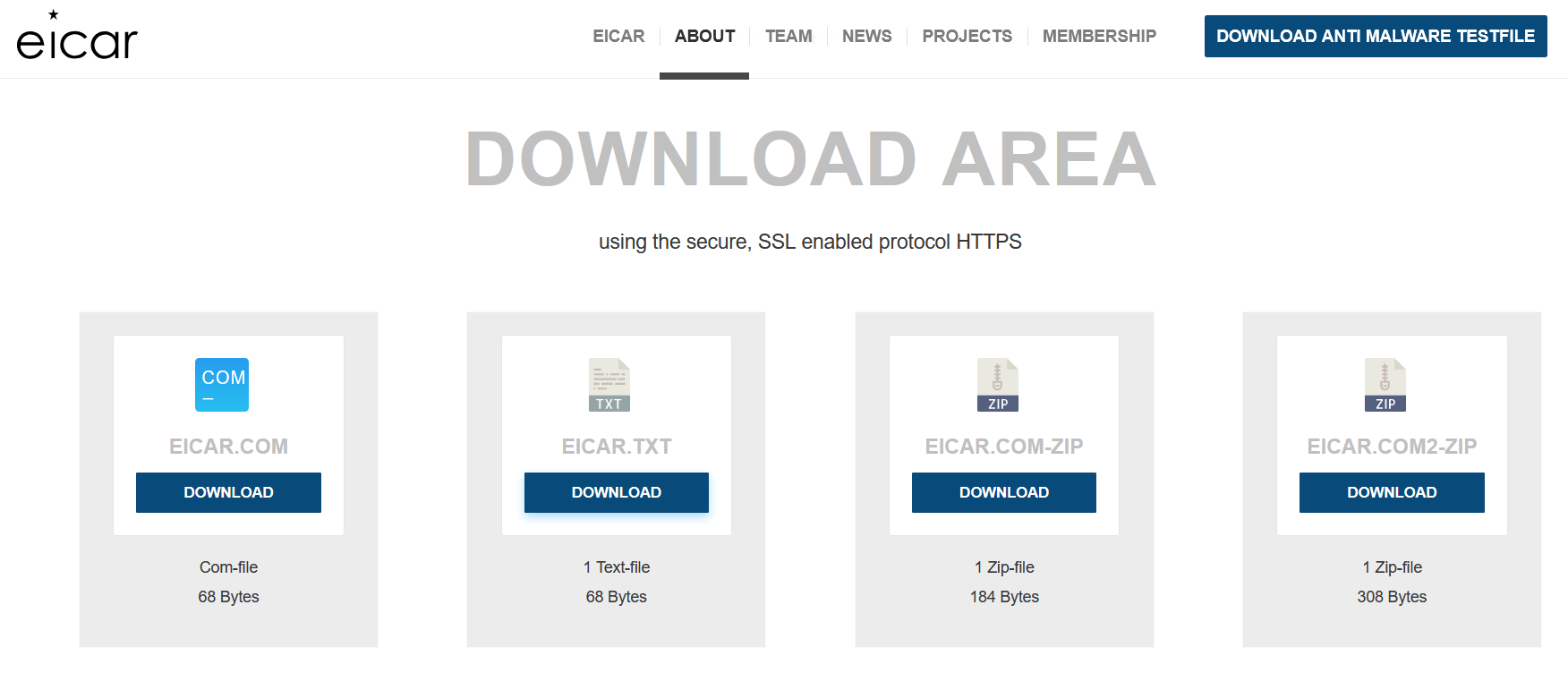Download the EICAR.COM2-ZIP file

coord(1392,492)
